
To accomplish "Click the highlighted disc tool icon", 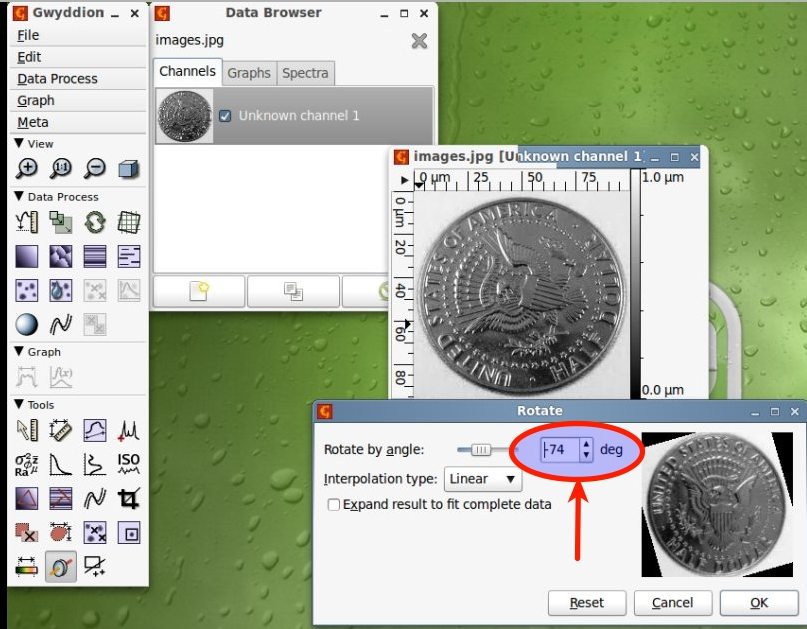I will pos(61,566).
